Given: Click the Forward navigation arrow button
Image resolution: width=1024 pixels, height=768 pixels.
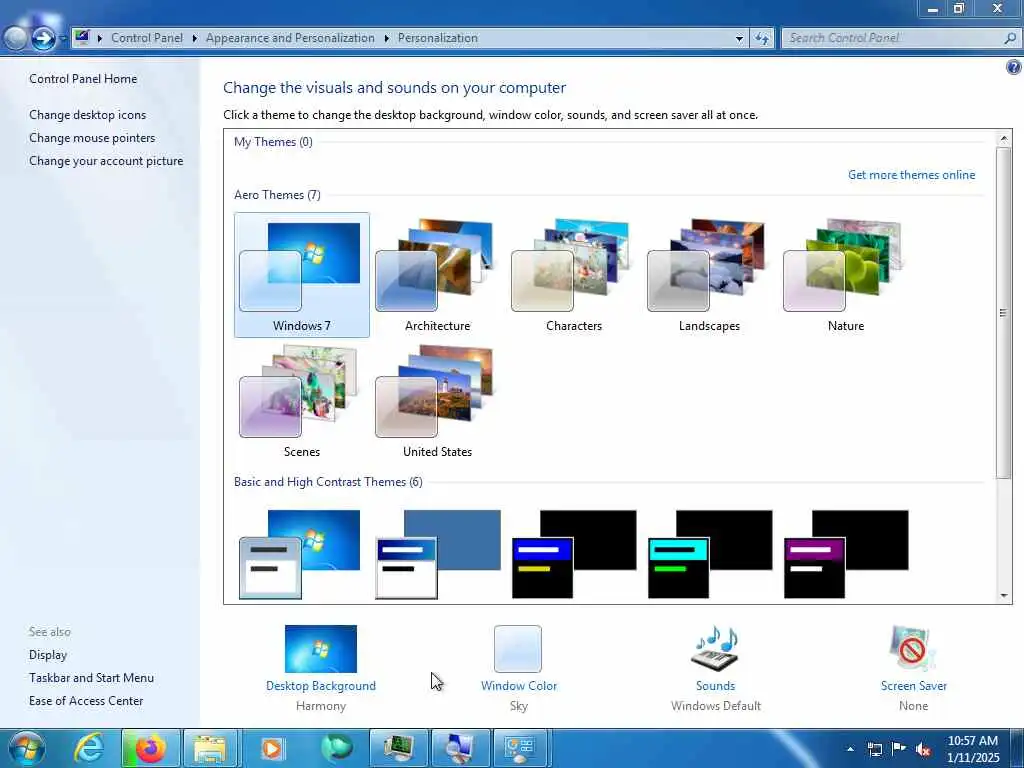Looking at the screenshot, I should [x=43, y=39].
